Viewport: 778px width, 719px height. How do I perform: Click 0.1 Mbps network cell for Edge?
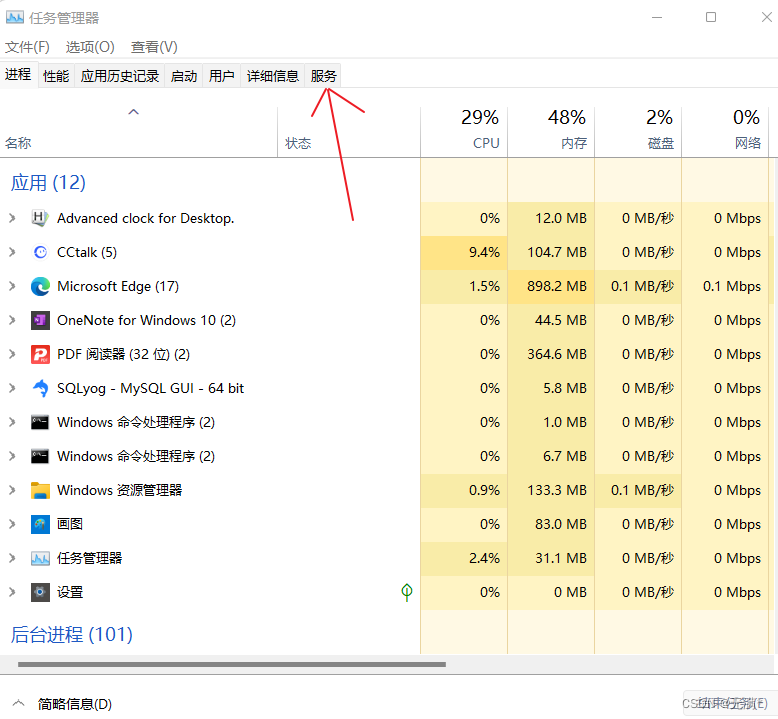coord(725,286)
